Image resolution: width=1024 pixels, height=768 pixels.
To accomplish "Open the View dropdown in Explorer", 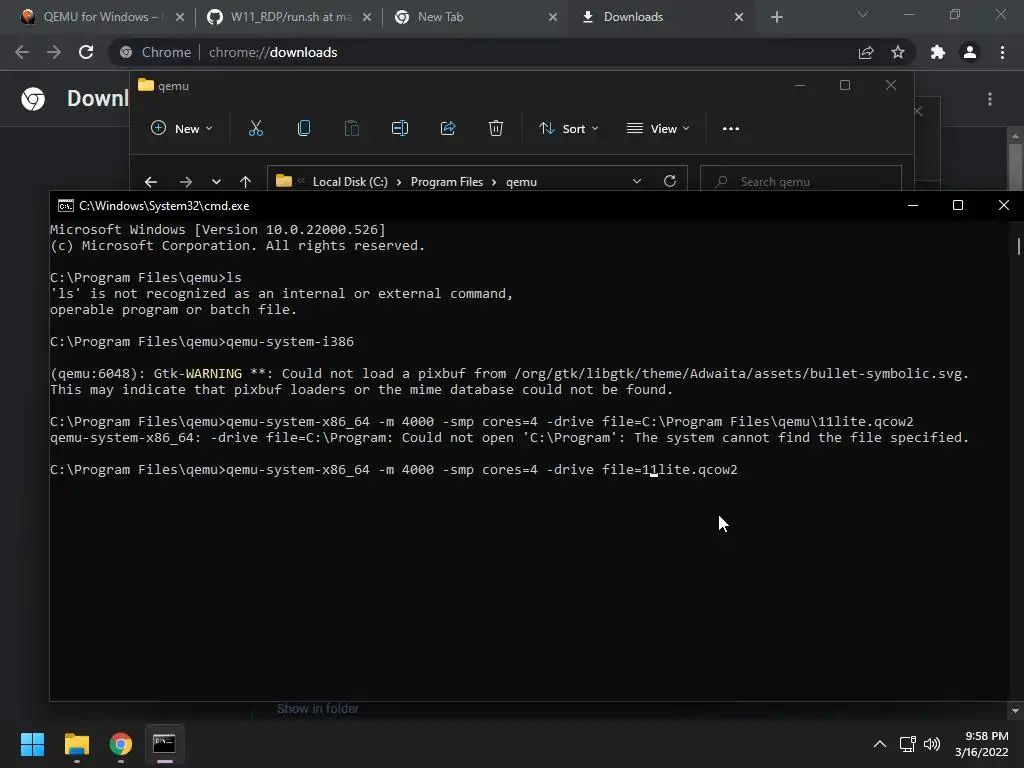I will coord(658,129).
